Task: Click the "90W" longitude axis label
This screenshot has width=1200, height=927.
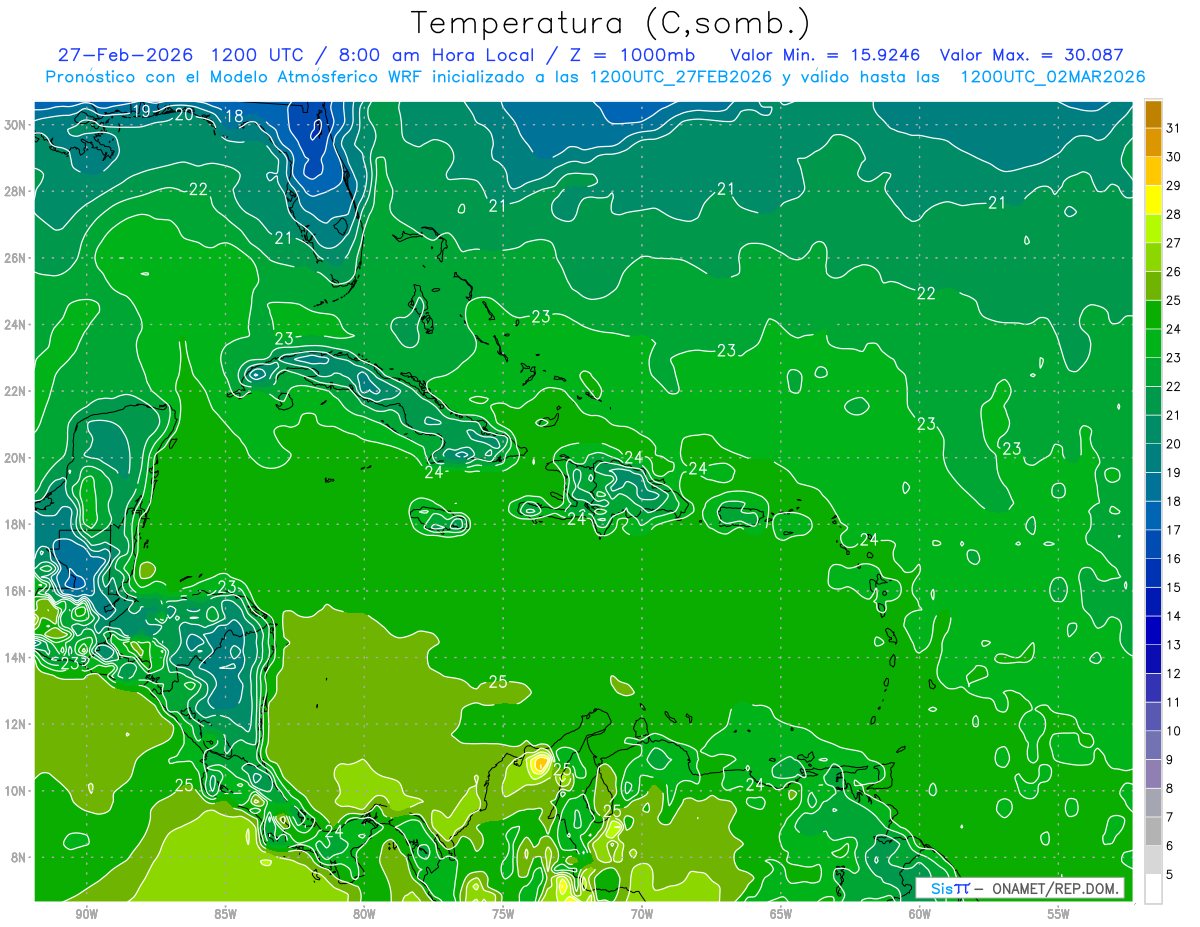Action: coord(86,915)
